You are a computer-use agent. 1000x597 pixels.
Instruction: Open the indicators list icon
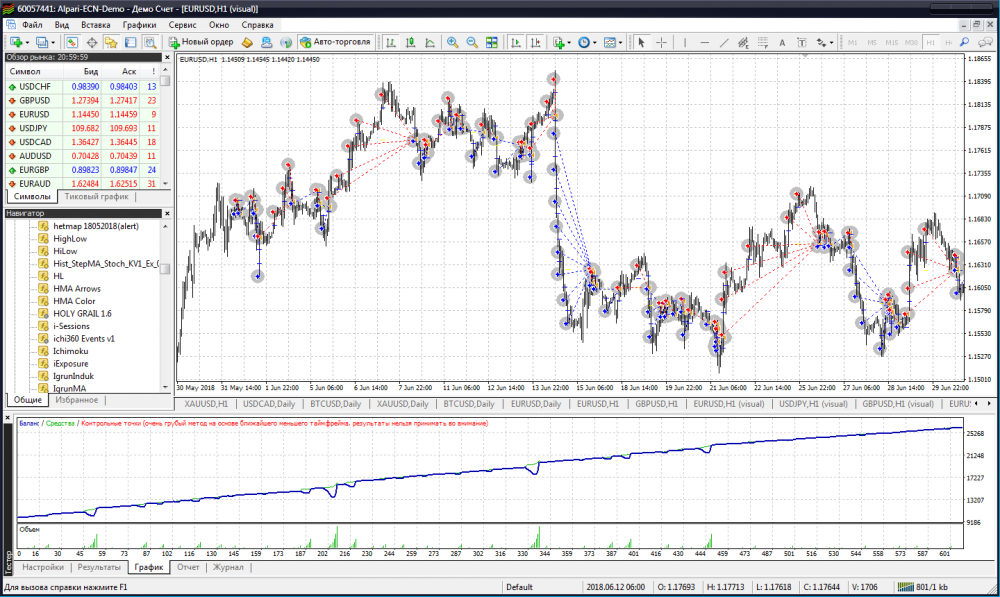[559, 42]
